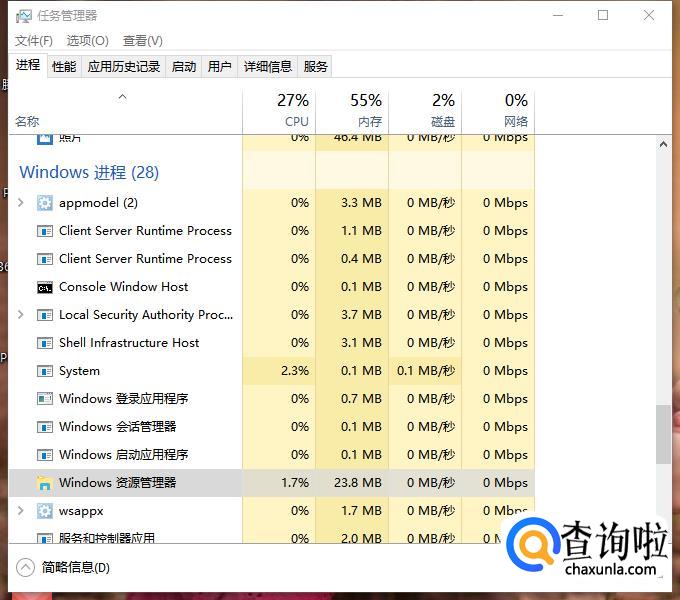Sort by the 名称 column header
This screenshot has width=680, height=600.
pos(125,111)
